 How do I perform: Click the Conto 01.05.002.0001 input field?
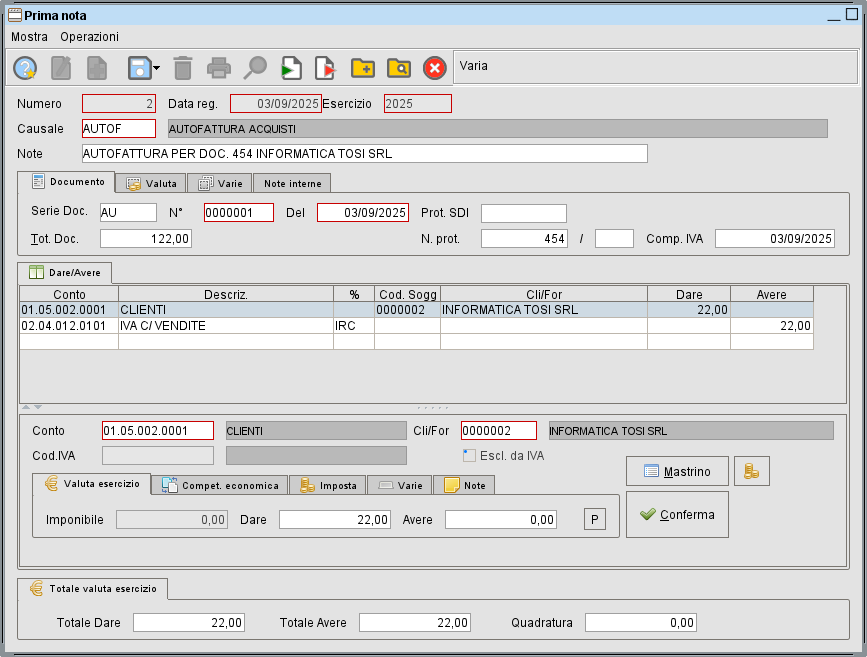pyautogui.click(x=158, y=430)
